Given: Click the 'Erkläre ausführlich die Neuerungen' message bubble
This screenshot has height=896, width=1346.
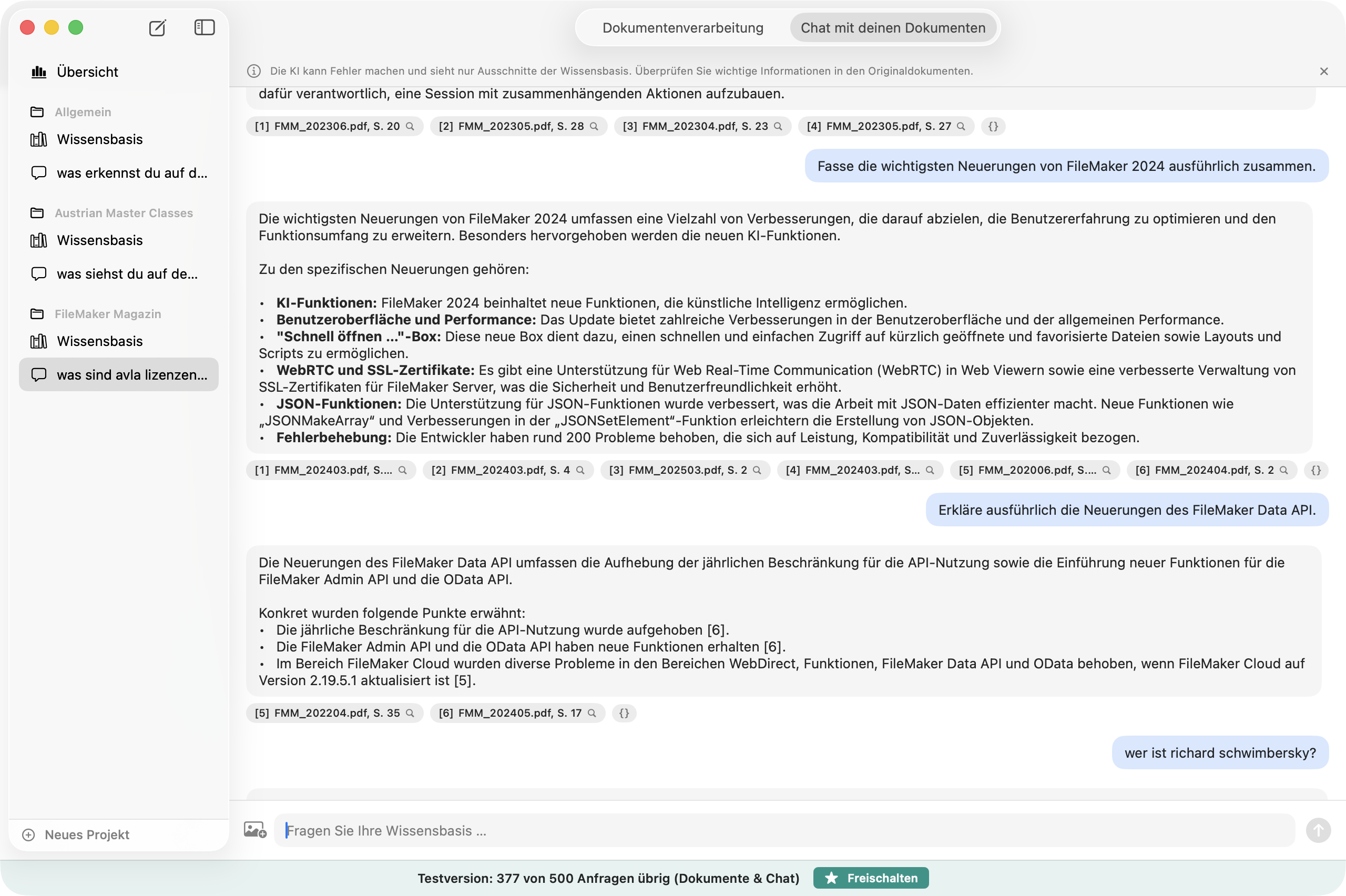Looking at the screenshot, I should tap(1127, 510).
